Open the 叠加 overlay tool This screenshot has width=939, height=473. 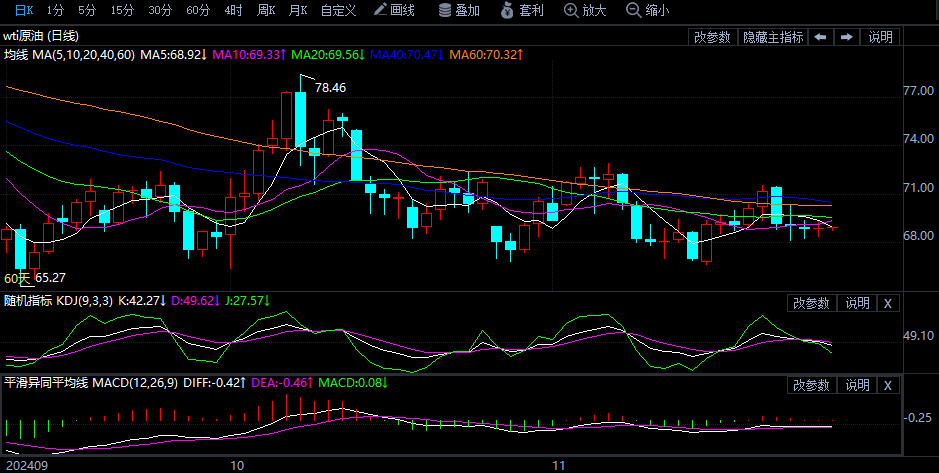click(458, 10)
